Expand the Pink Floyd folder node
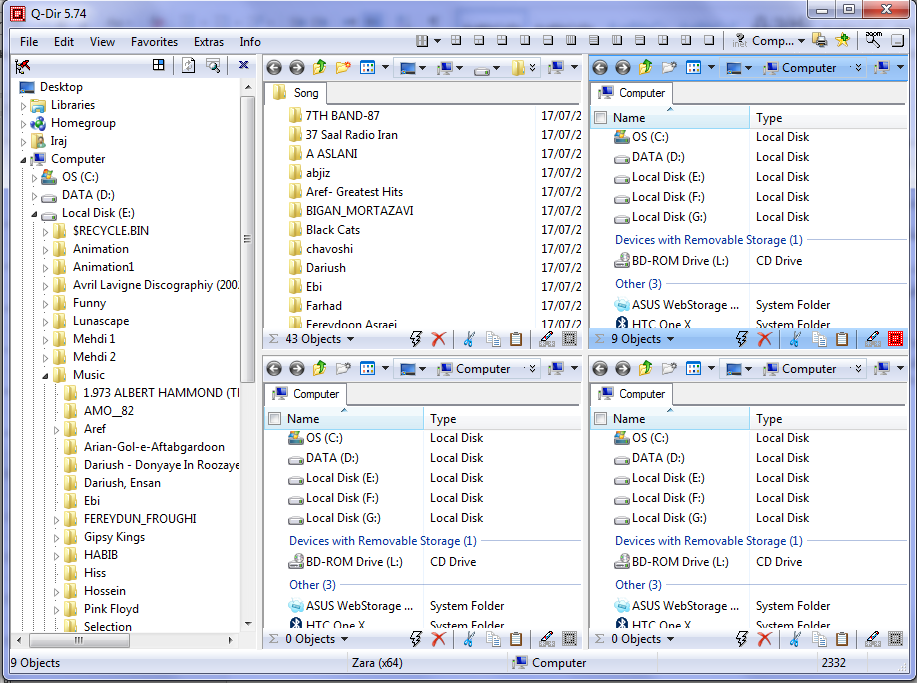 tap(56, 610)
